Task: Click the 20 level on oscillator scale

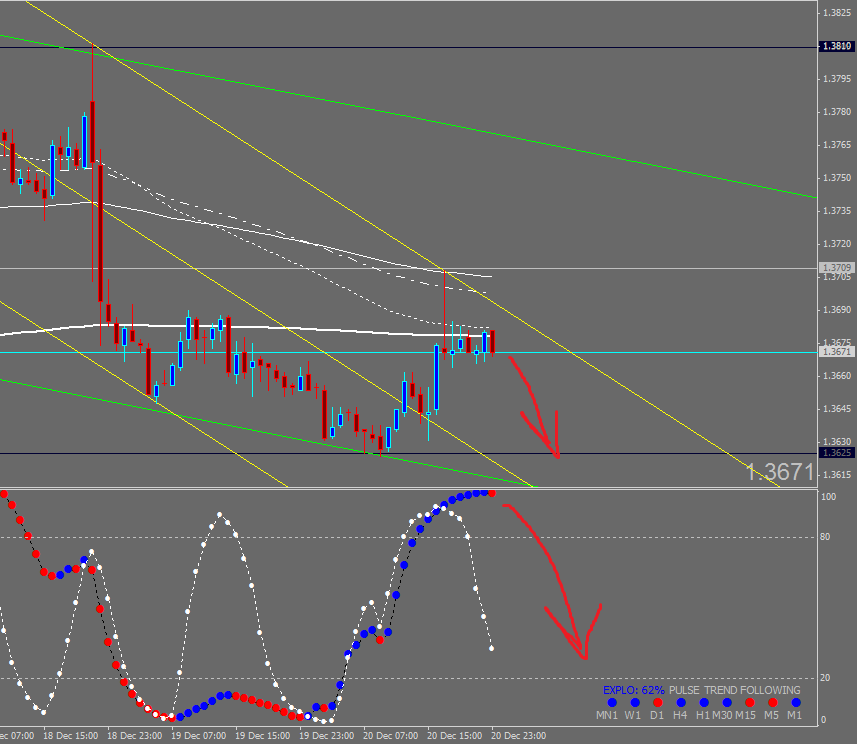Action: point(825,678)
